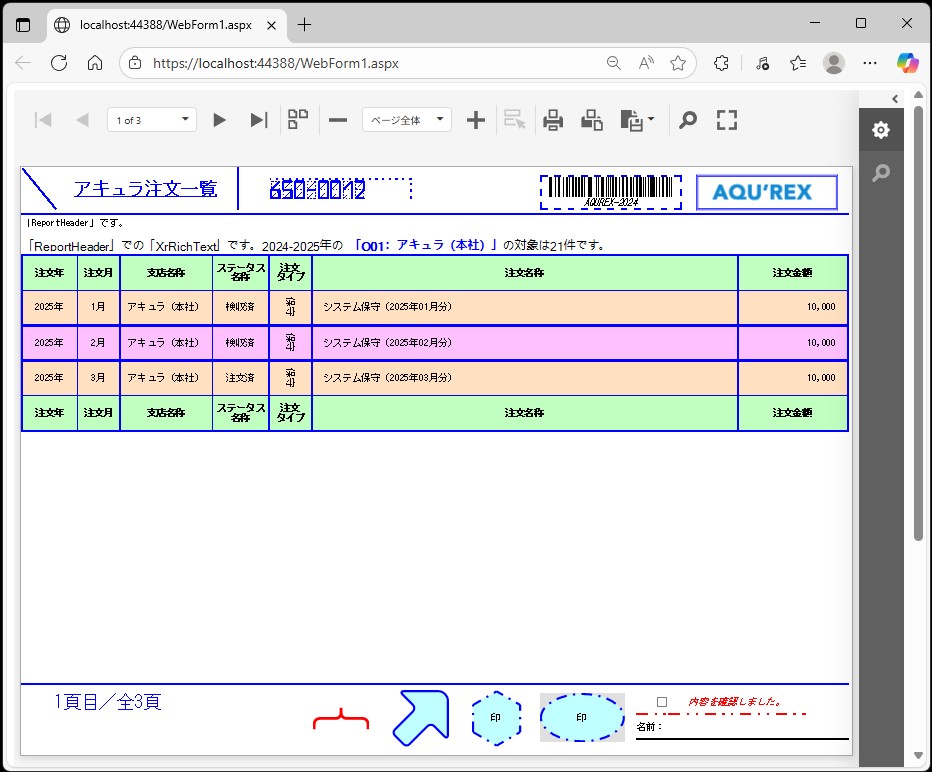
Task: Click the browser refresh button
Action: (59, 63)
